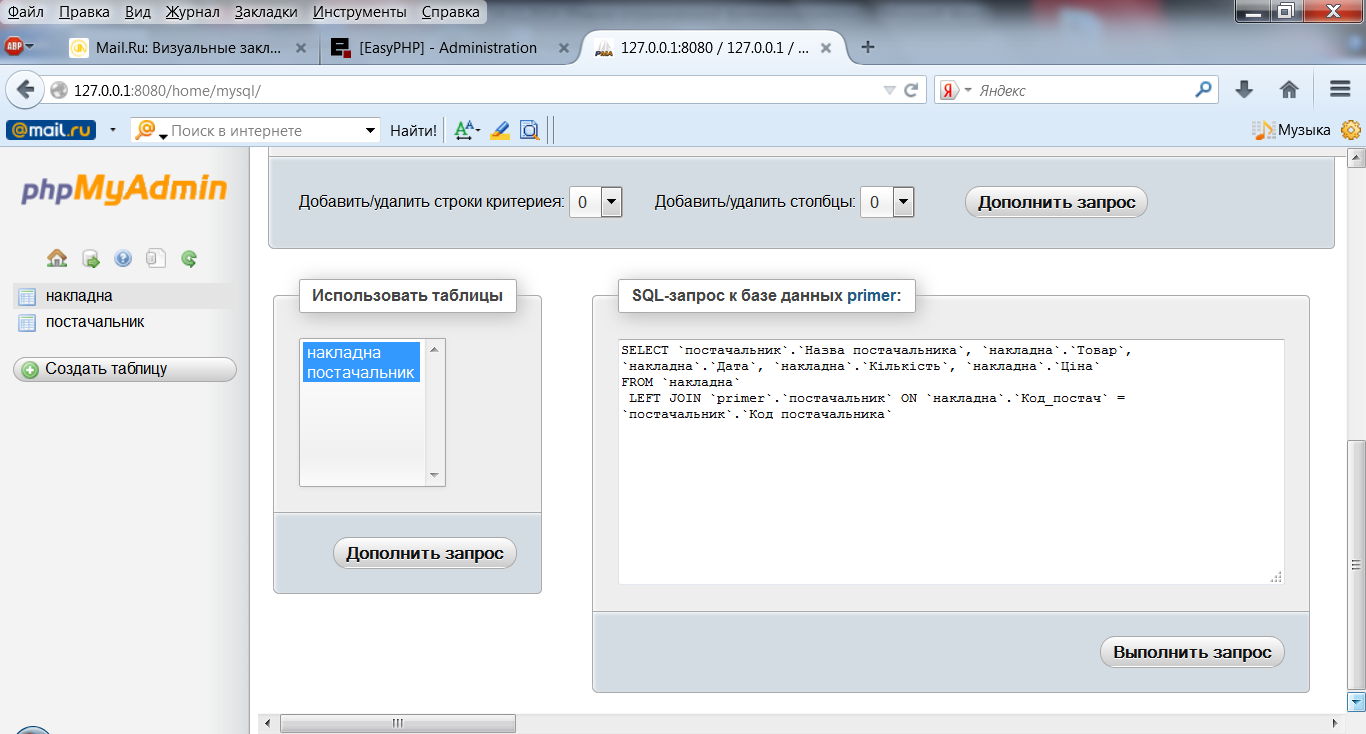Select накладна in the Использовать таблицы list
This screenshot has width=1366, height=734.
click(x=361, y=352)
